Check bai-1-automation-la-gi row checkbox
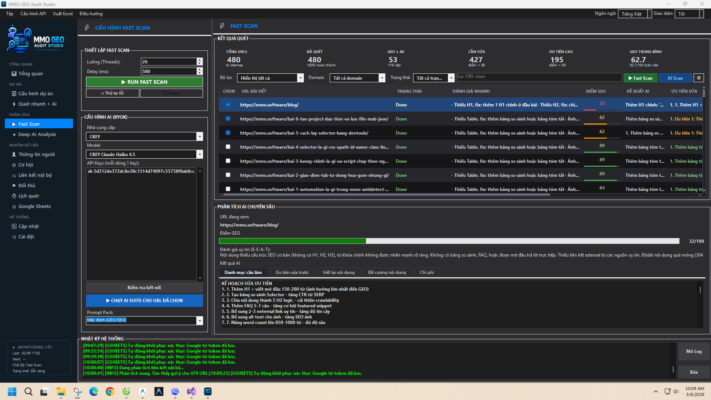This screenshot has height=400, width=711. (x=228, y=189)
